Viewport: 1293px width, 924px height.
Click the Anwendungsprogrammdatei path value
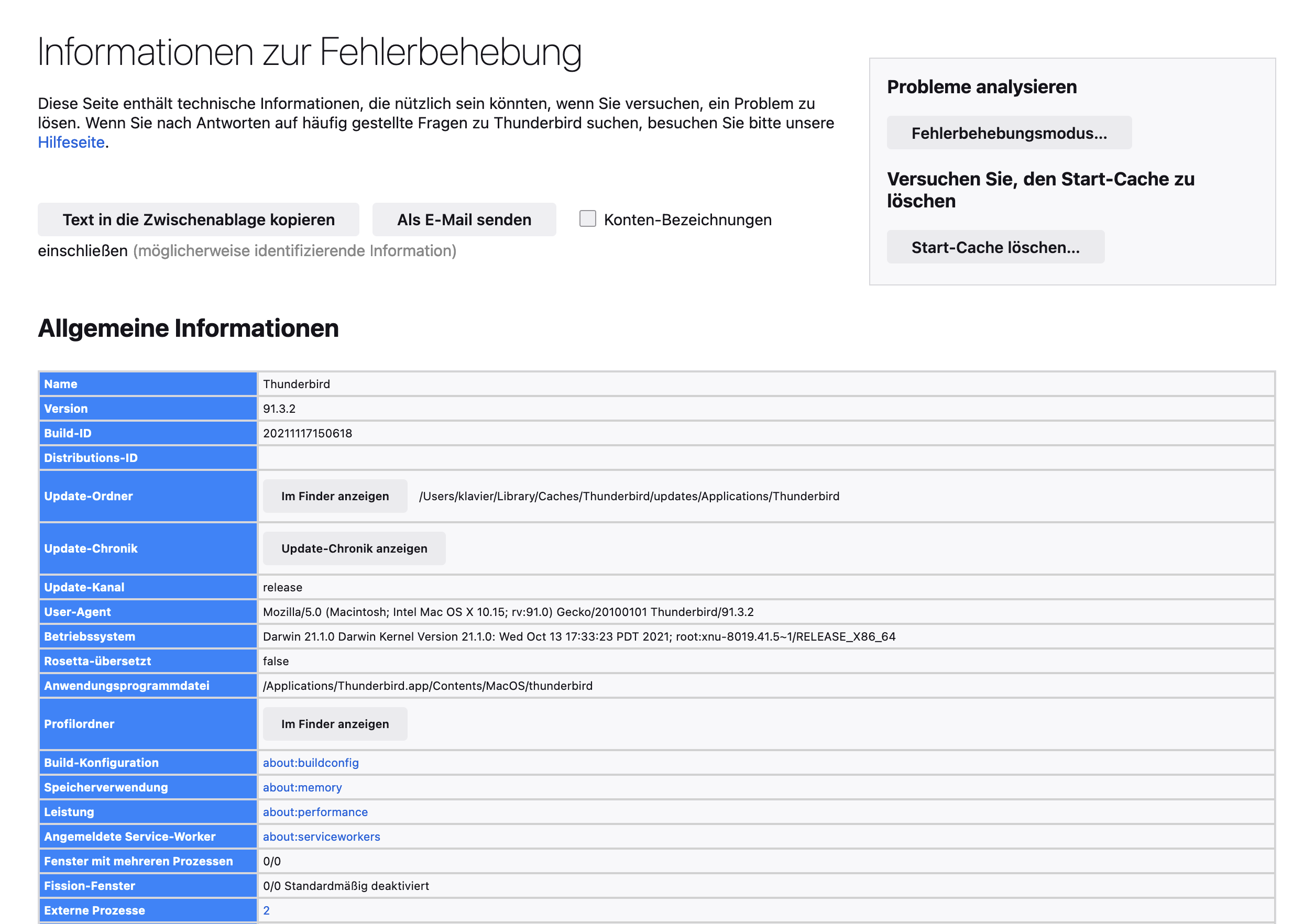click(428, 686)
